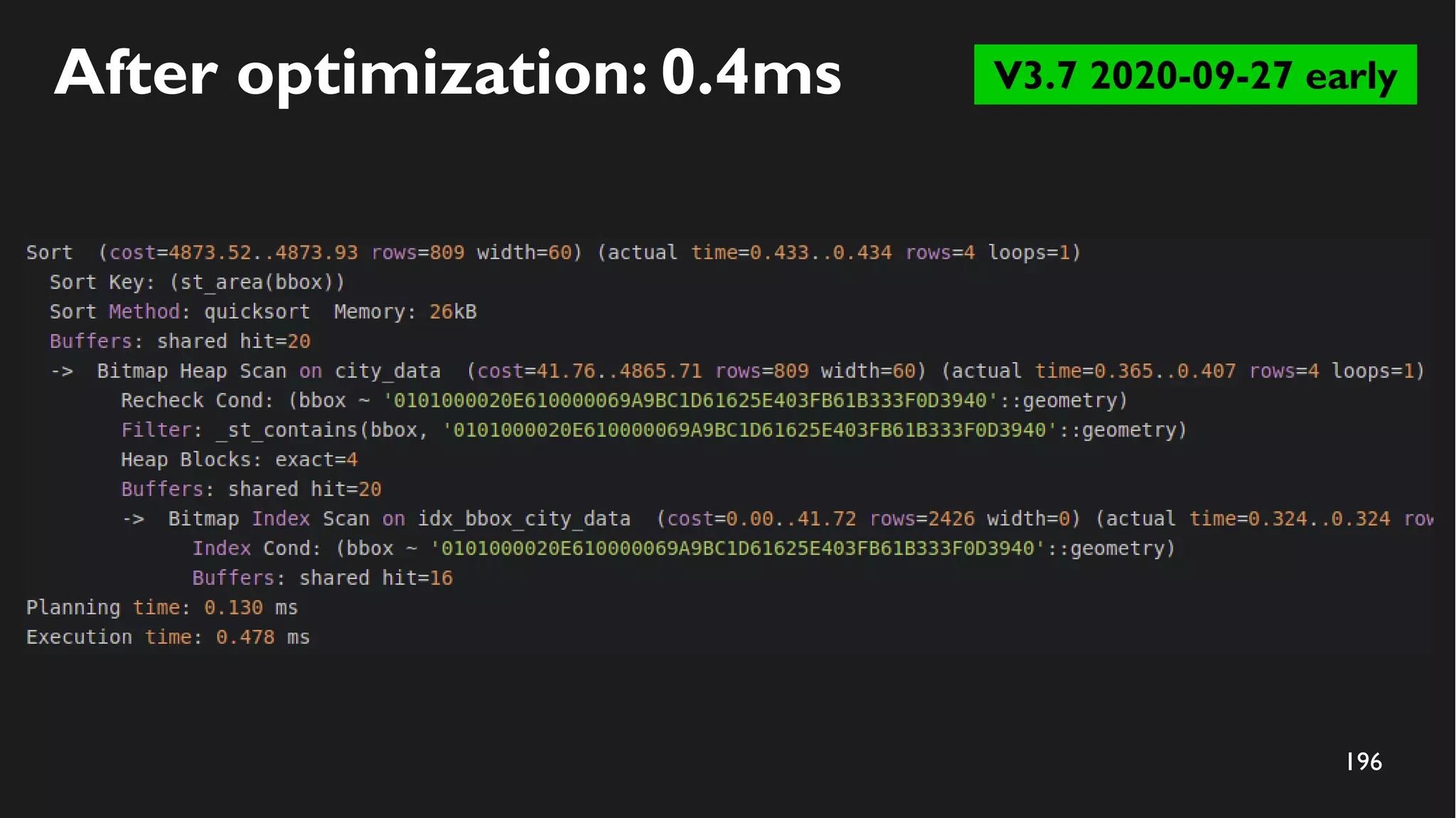Click the 'Bitmap Heap Scan on city_data' line
The width and height of the screenshot is (1456, 818).
(737, 371)
